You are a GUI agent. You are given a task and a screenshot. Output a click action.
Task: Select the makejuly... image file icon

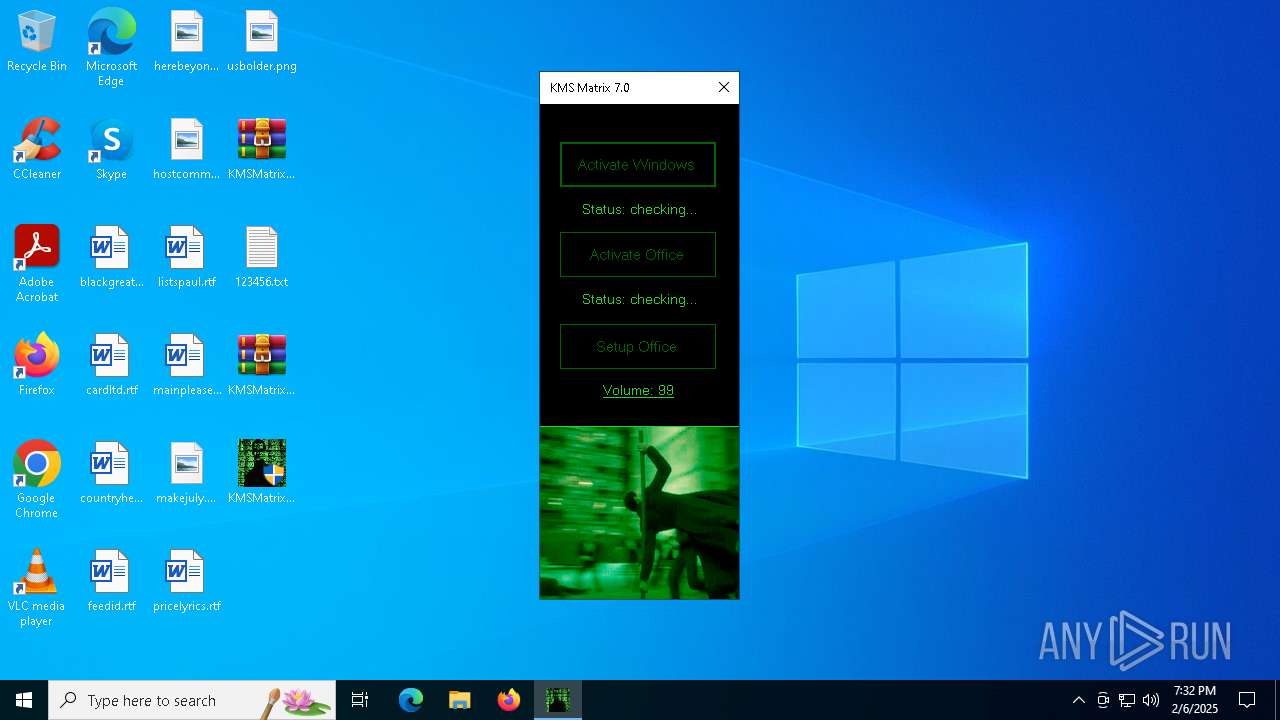[x=187, y=474]
